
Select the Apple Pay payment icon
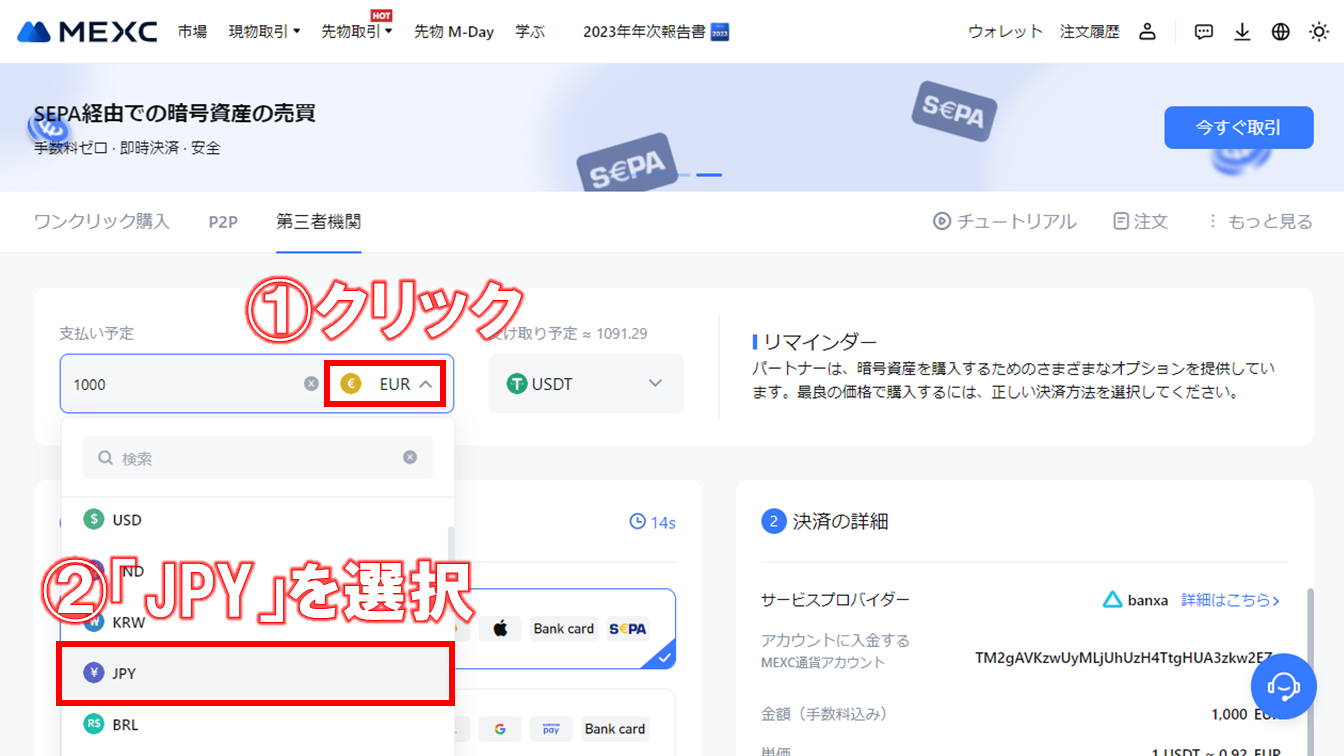(499, 628)
